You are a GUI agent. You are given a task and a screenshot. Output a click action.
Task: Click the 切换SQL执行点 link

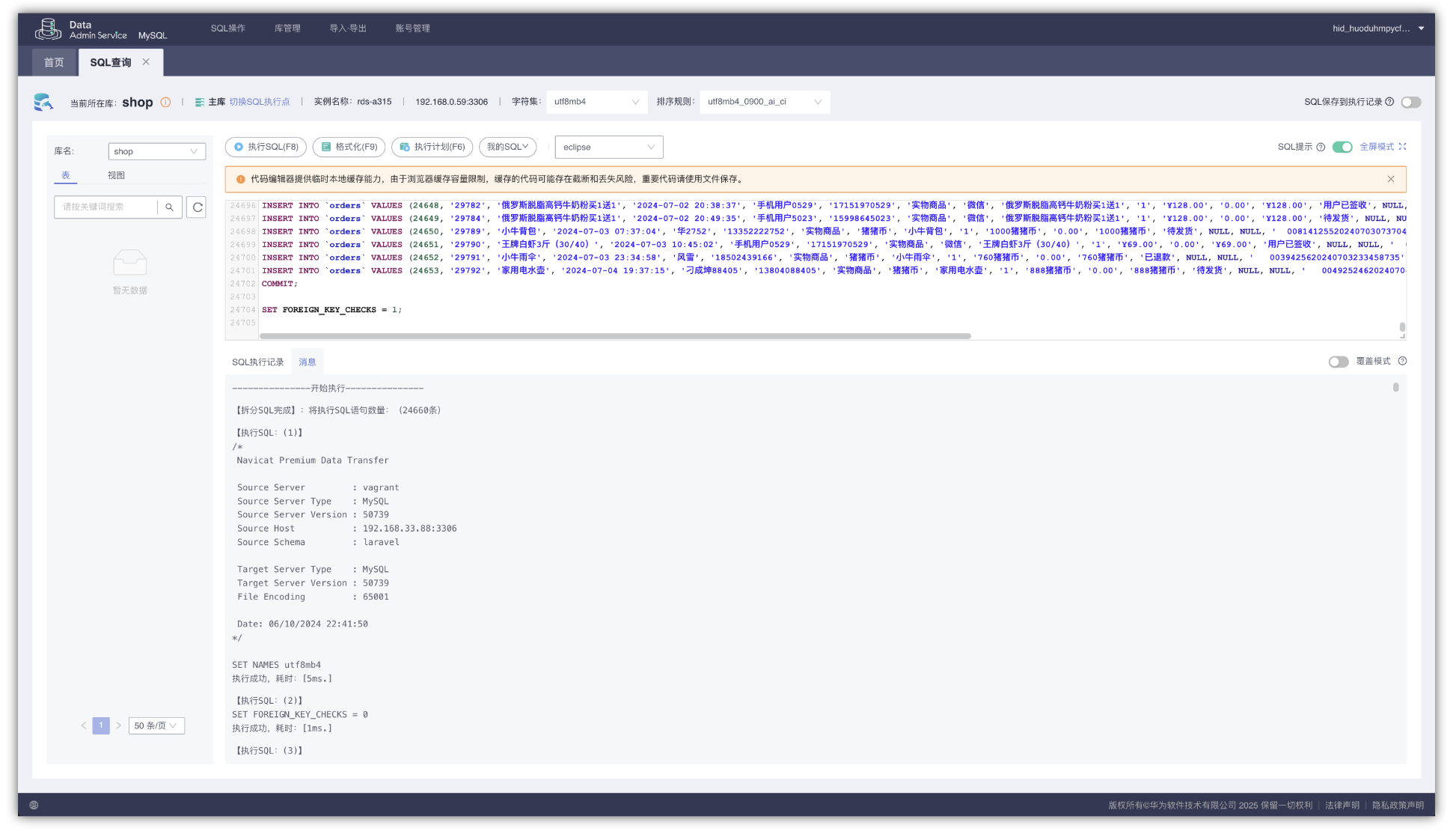pos(259,103)
